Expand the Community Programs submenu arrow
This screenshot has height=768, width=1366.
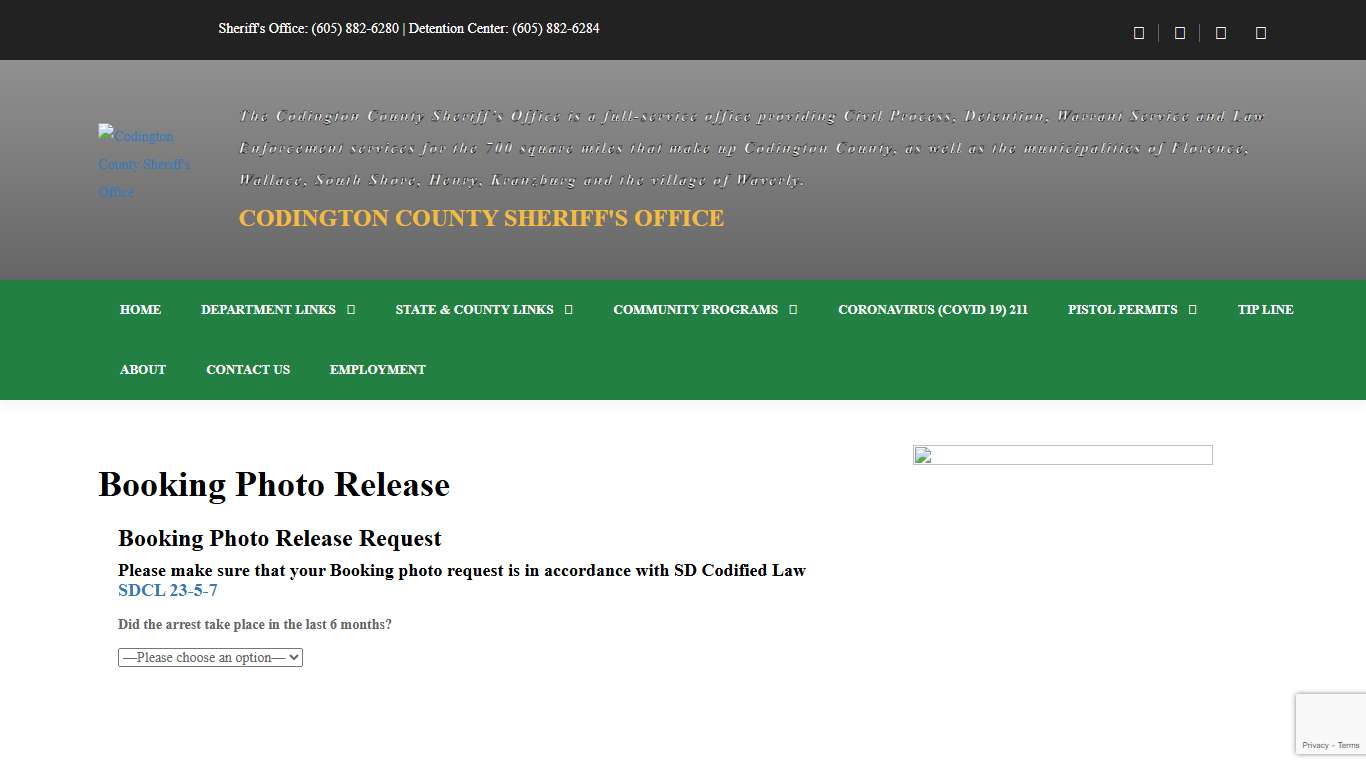click(793, 310)
